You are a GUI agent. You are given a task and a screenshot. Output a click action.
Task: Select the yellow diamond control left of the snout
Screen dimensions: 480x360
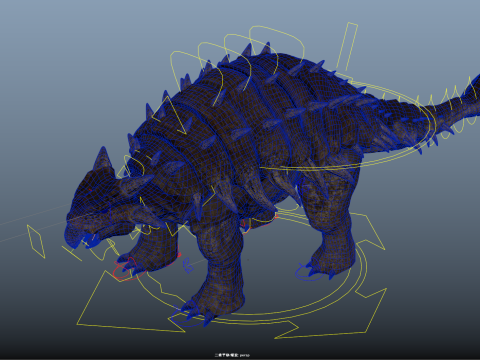pos(36,242)
